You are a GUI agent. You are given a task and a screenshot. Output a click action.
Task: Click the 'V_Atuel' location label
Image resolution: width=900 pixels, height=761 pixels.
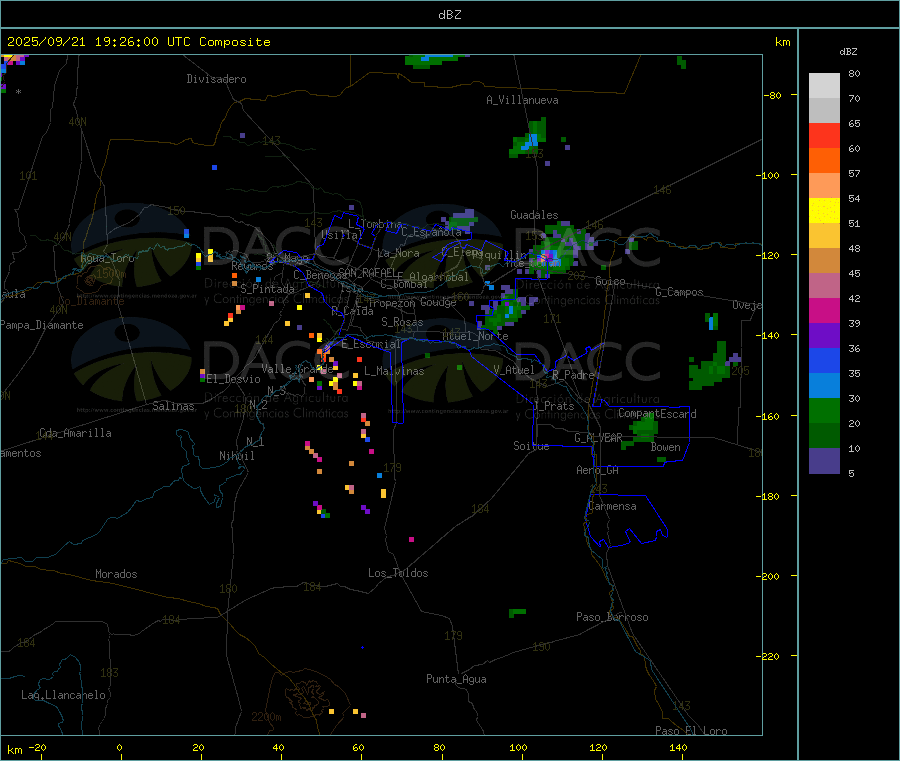(x=514, y=370)
